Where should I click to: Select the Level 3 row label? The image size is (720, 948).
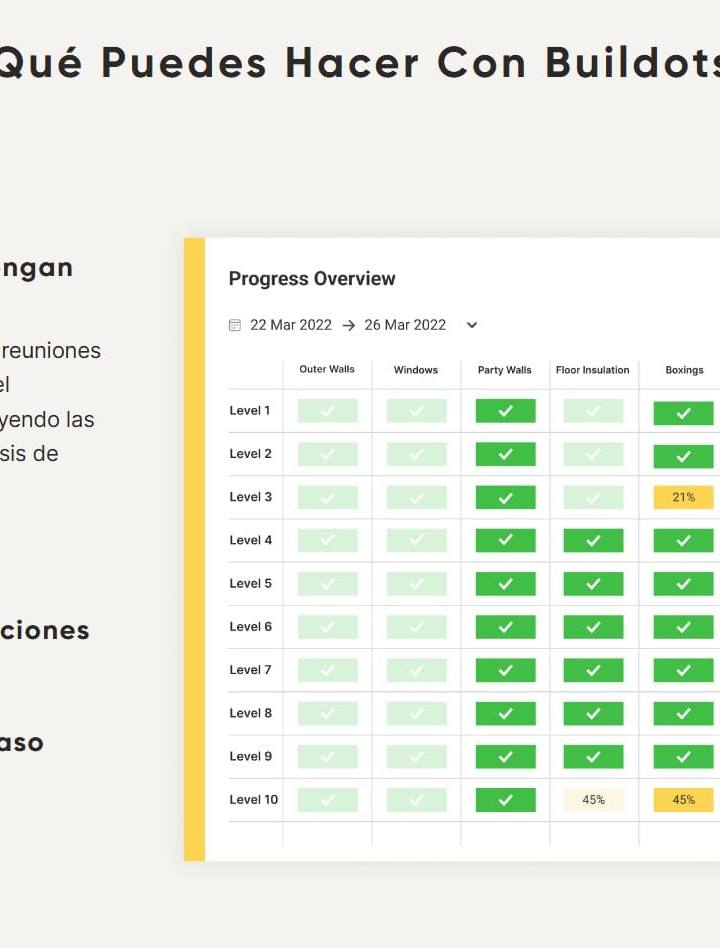250,497
